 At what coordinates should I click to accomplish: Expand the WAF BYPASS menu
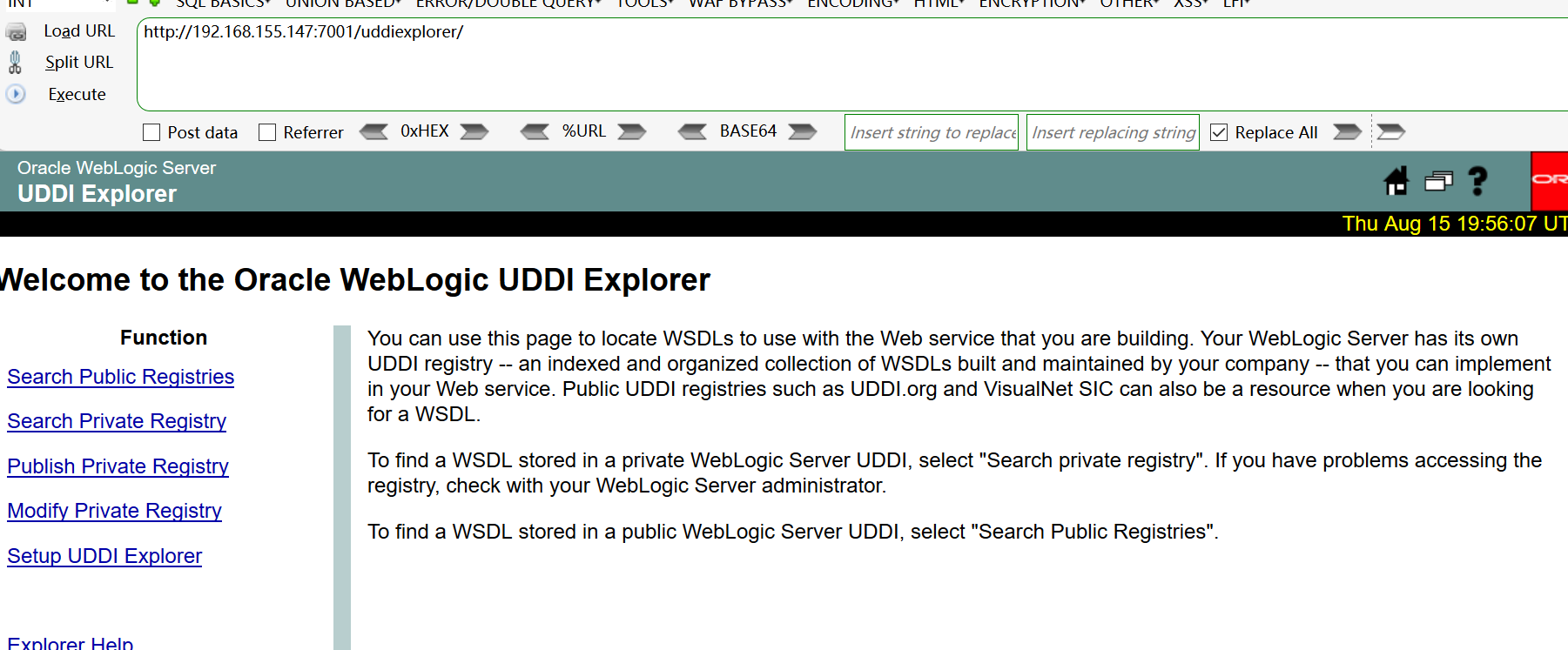coord(741,4)
